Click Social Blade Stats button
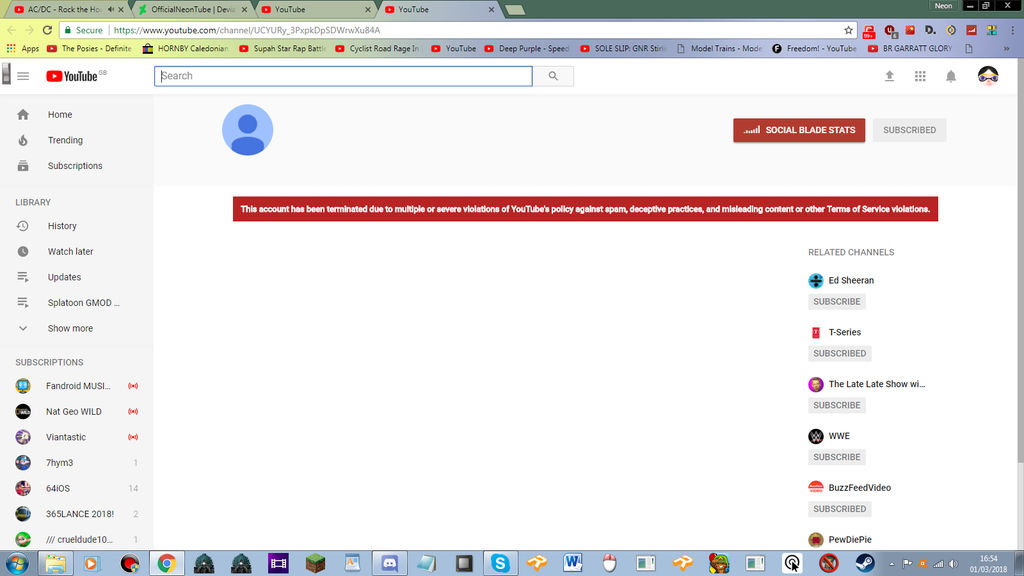Screen dimensions: 1024x576 click(x=799, y=130)
